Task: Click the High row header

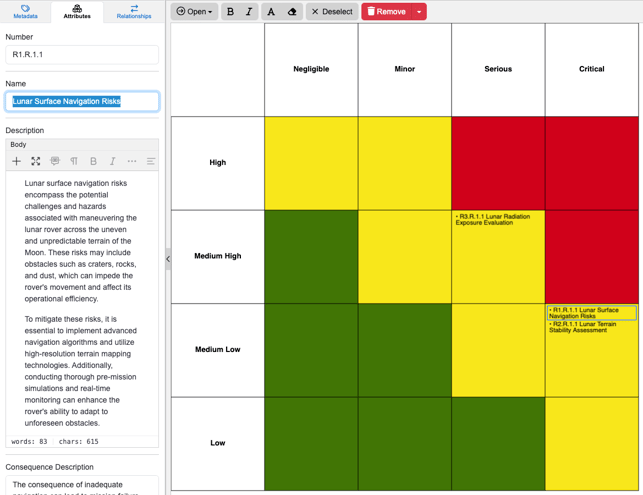Action: click(x=218, y=163)
